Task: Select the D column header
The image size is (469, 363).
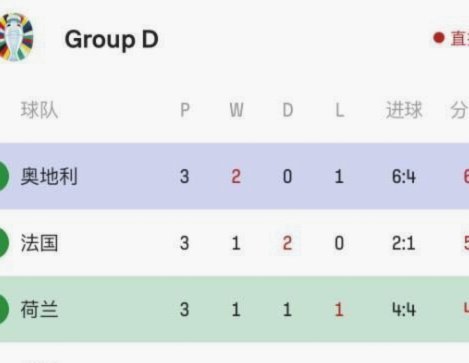Action: pos(288,110)
